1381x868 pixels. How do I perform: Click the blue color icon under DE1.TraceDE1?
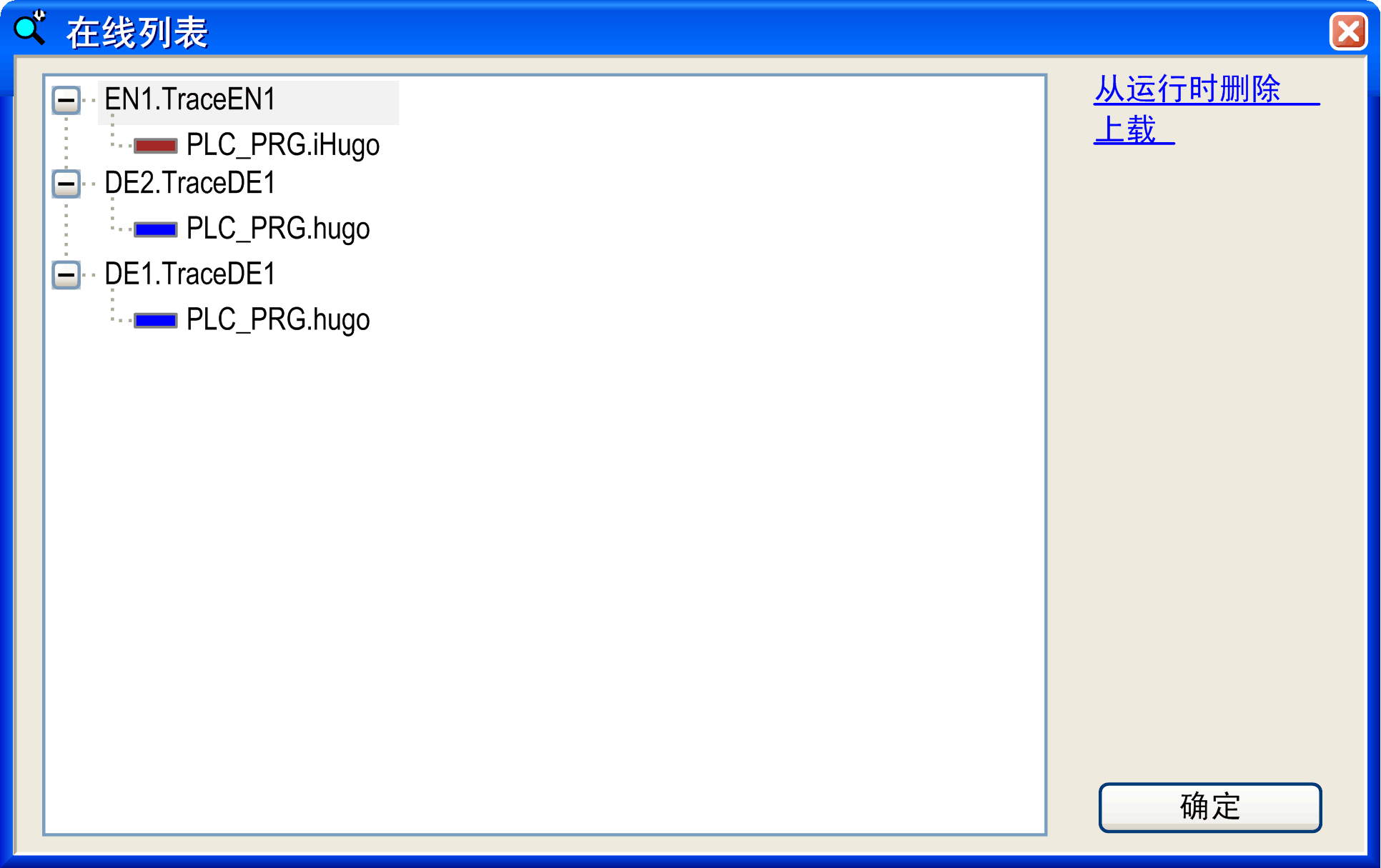(156, 320)
